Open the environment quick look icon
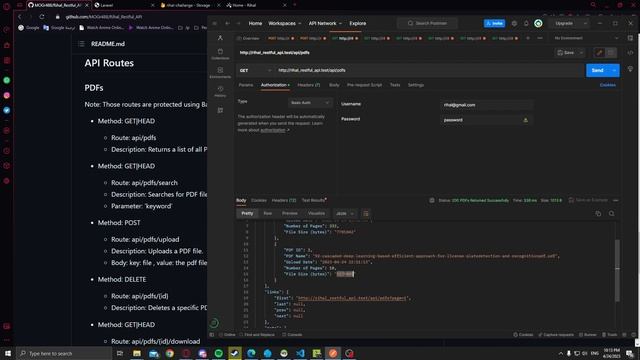The width and height of the screenshot is (640, 360). (630, 38)
